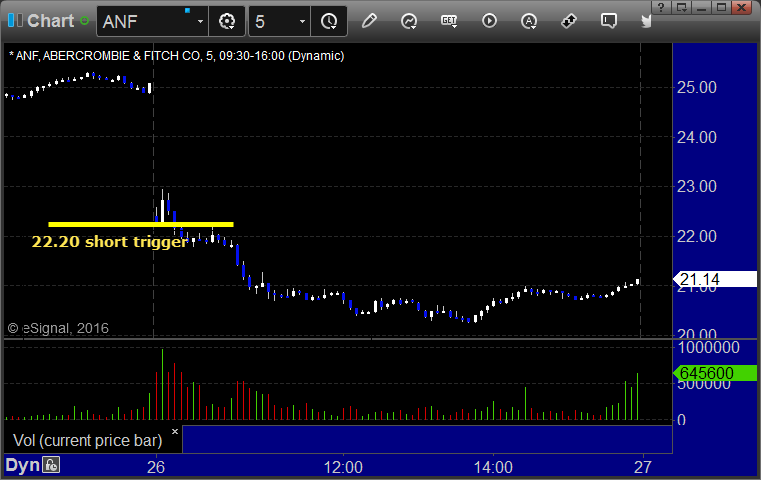Viewport: 761px width, 480px height.
Task: Click the green symbol-link circle icon
Action: (x=84, y=21)
